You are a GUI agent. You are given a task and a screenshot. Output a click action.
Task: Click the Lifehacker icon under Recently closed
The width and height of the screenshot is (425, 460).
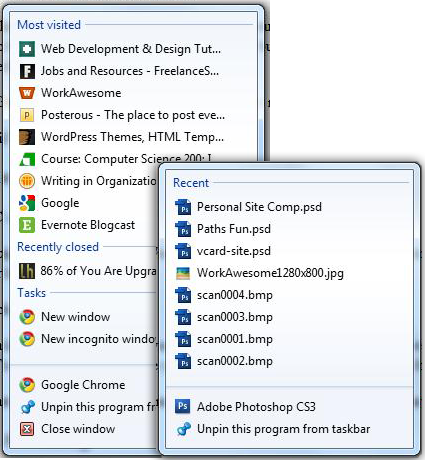[27, 271]
